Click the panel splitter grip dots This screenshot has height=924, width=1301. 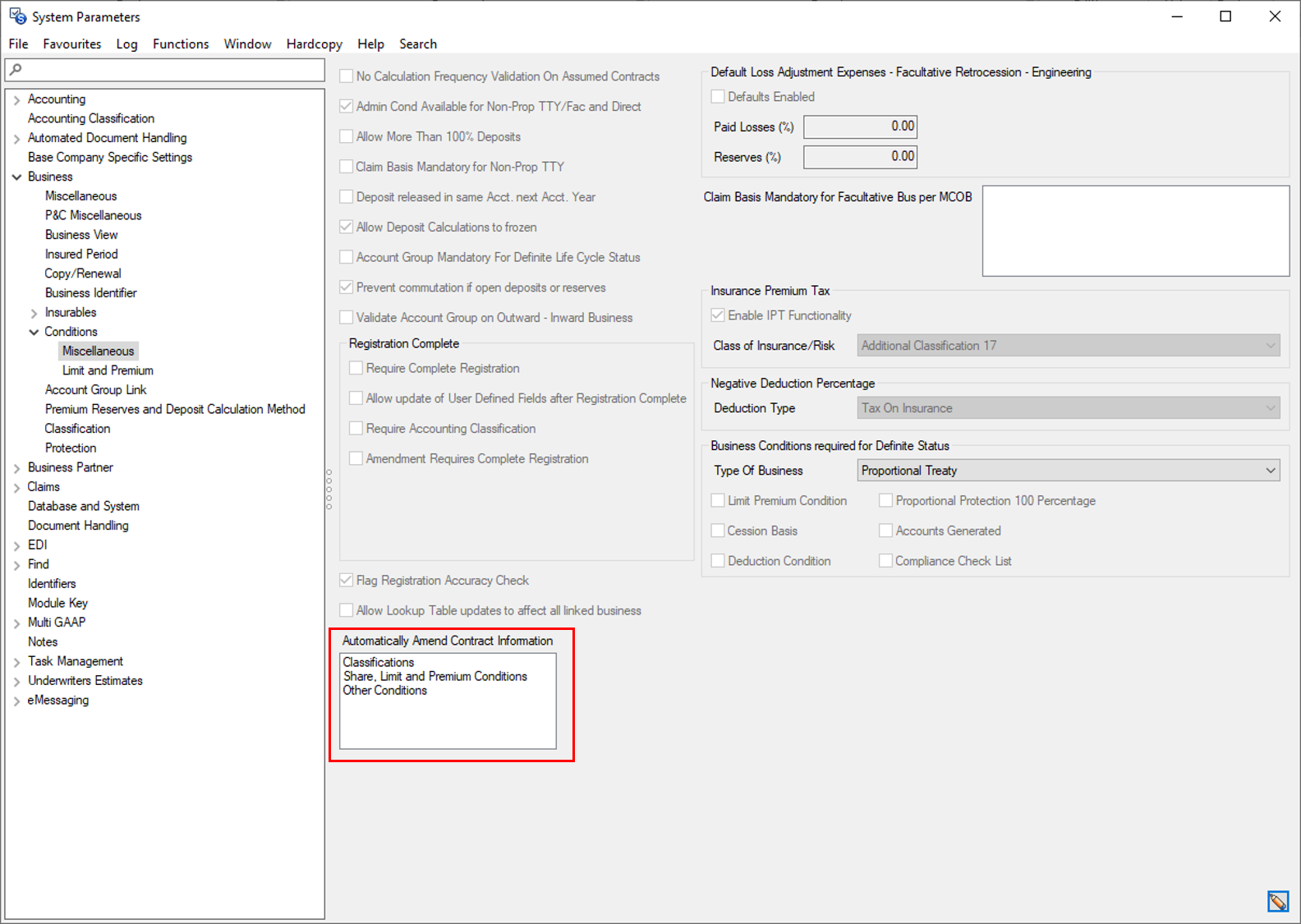pos(329,490)
